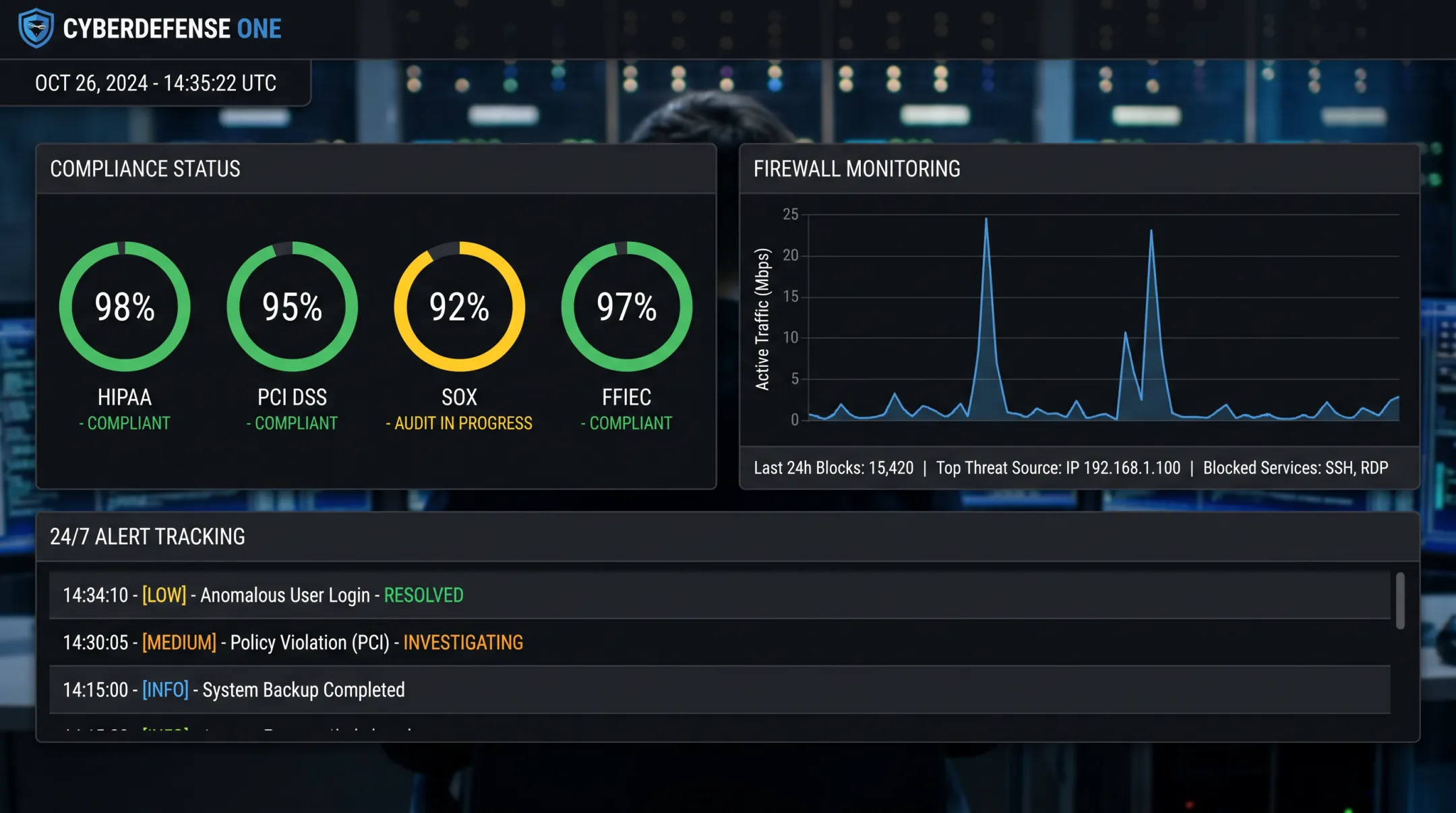Click Blocked Services: SSH, RDP
This screenshot has width=1456, height=813.
point(1296,468)
